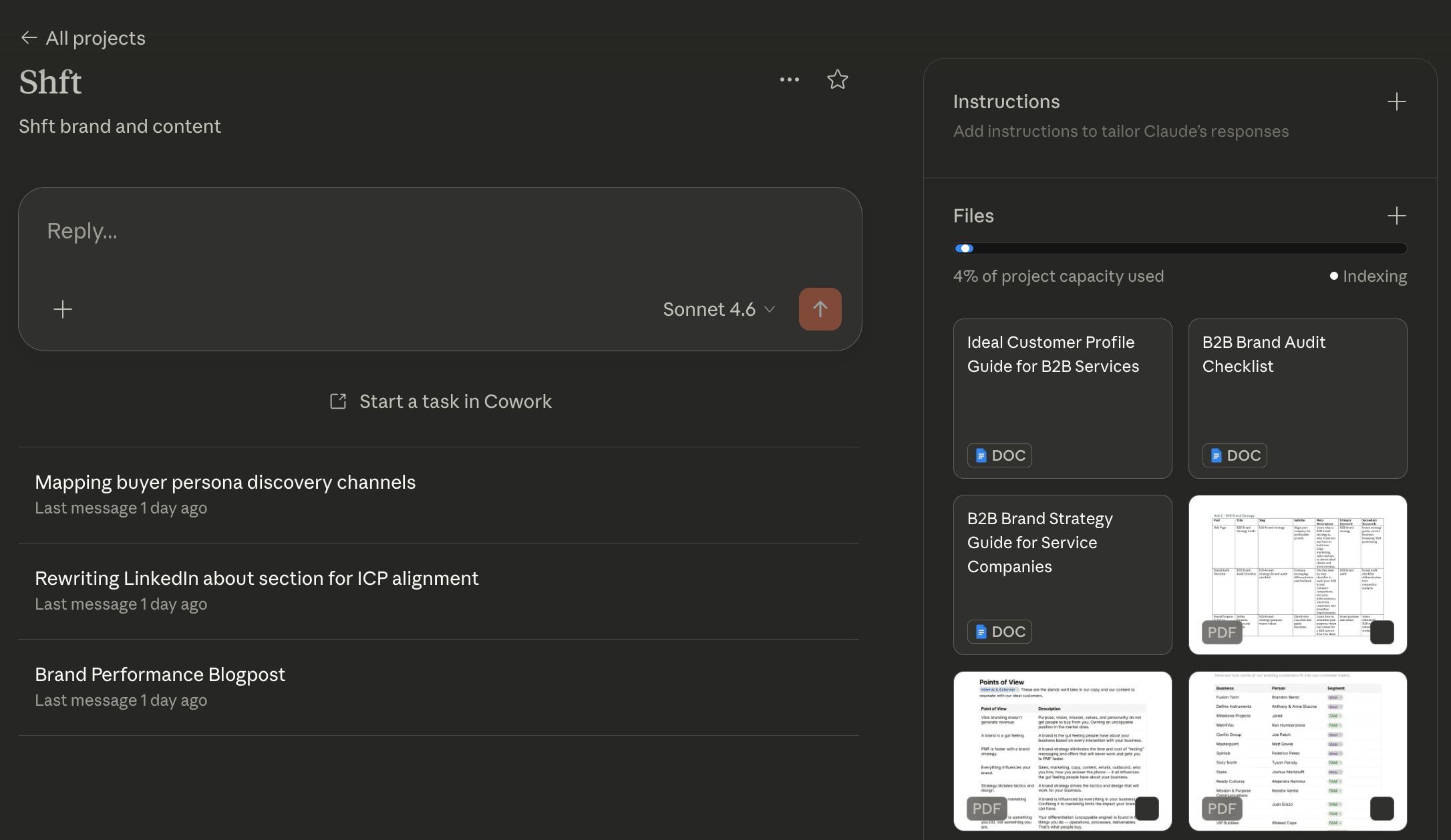Open Rewriting LinkedIn about section conversation
This screenshot has height=840, width=1451.
(257, 578)
